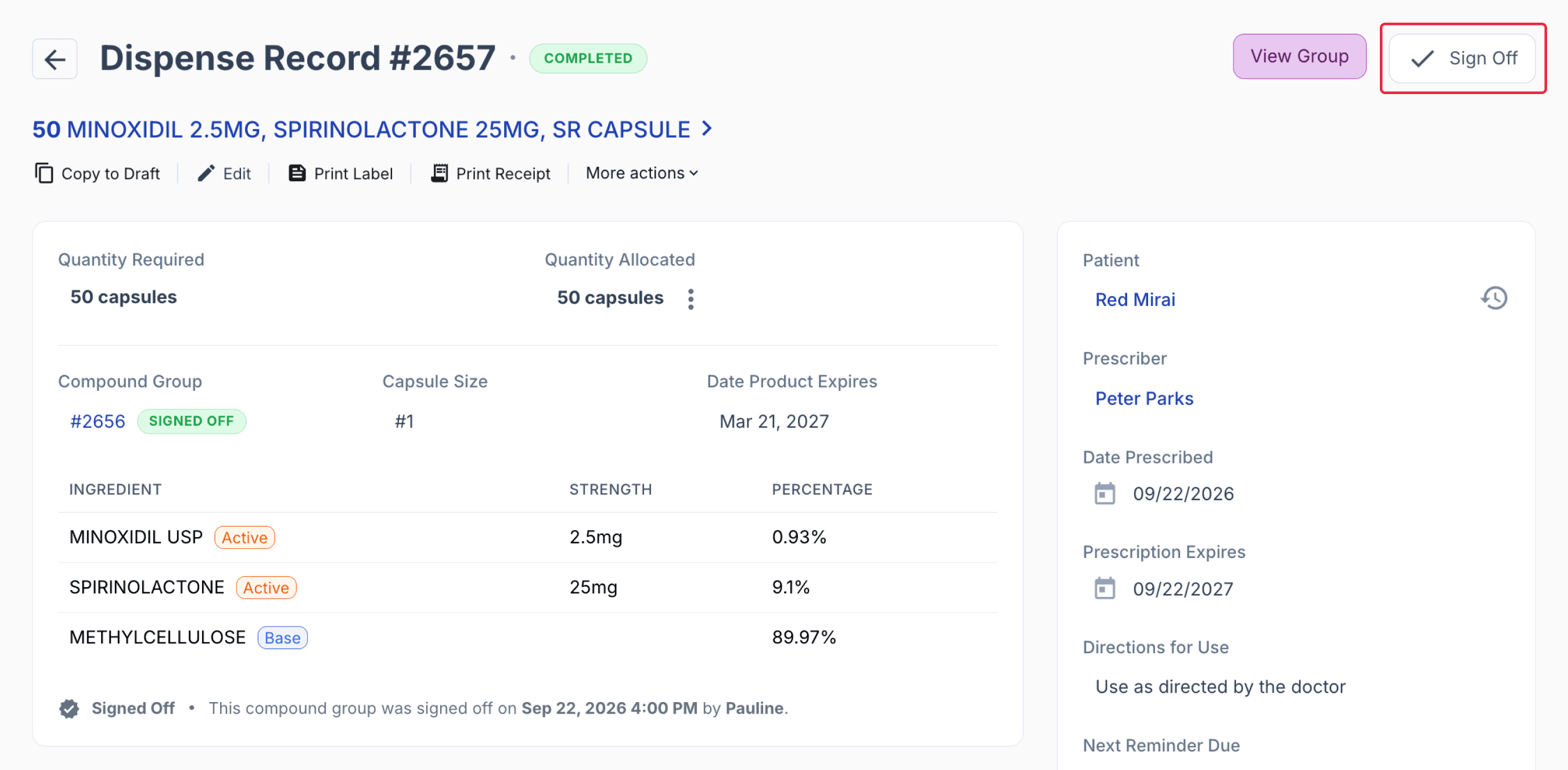Click the 0.93% percentage value

[799, 537]
